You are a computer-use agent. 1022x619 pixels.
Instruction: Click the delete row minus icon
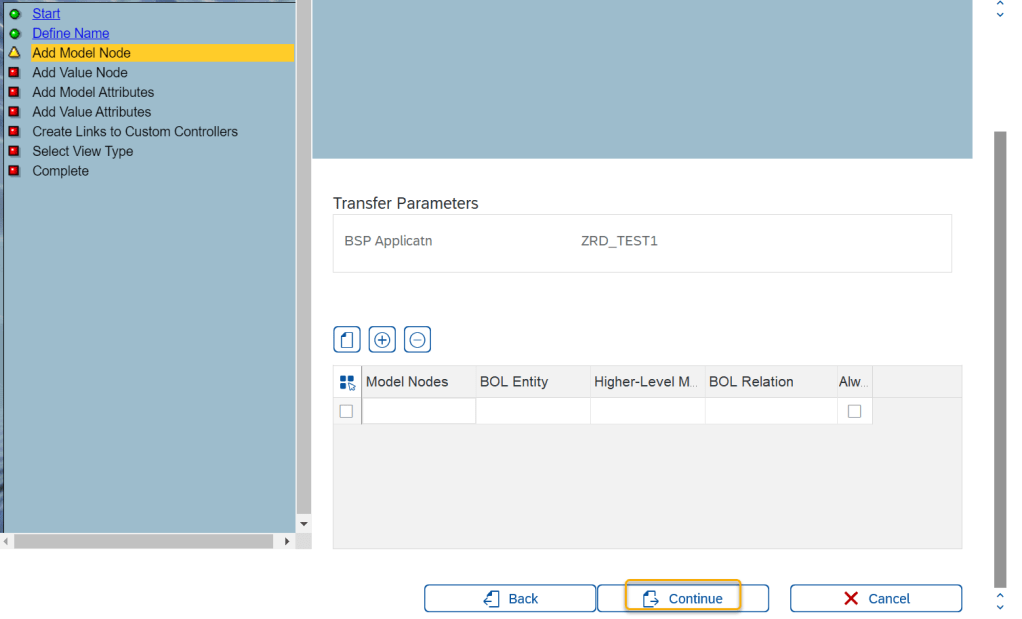(x=417, y=339)
